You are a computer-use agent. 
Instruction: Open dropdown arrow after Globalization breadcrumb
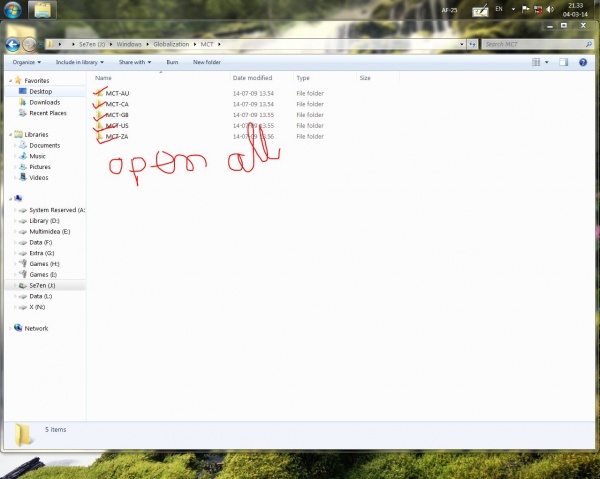tap(195, 44)
